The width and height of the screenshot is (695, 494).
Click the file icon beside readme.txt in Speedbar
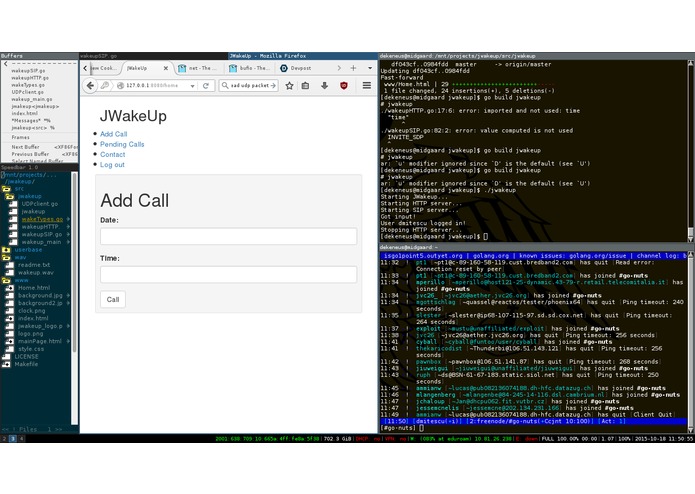pyautogui.click(x=10, y=265)
